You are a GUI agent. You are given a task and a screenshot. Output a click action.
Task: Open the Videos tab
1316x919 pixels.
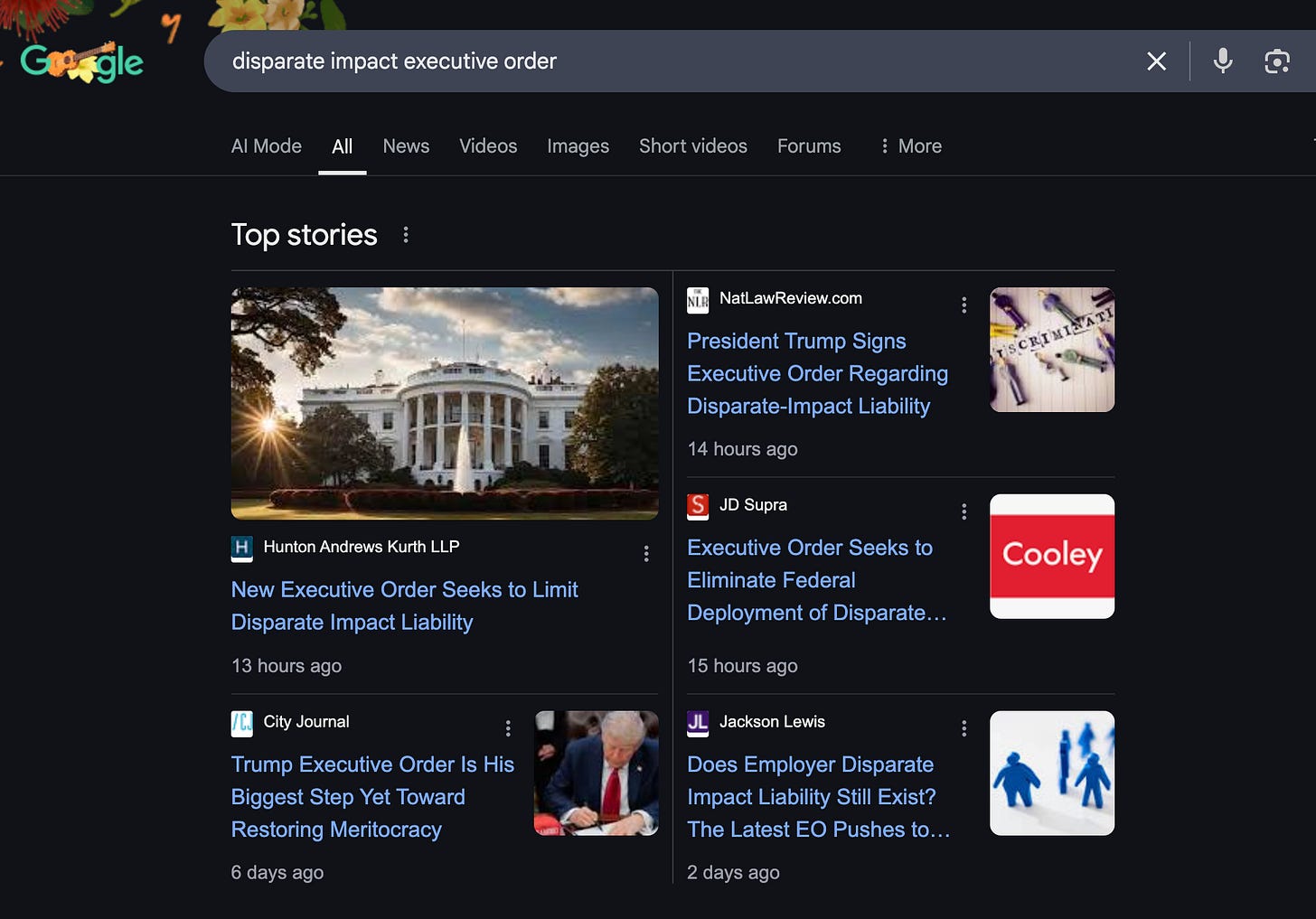pyautogui.click(x=488, y=146)
